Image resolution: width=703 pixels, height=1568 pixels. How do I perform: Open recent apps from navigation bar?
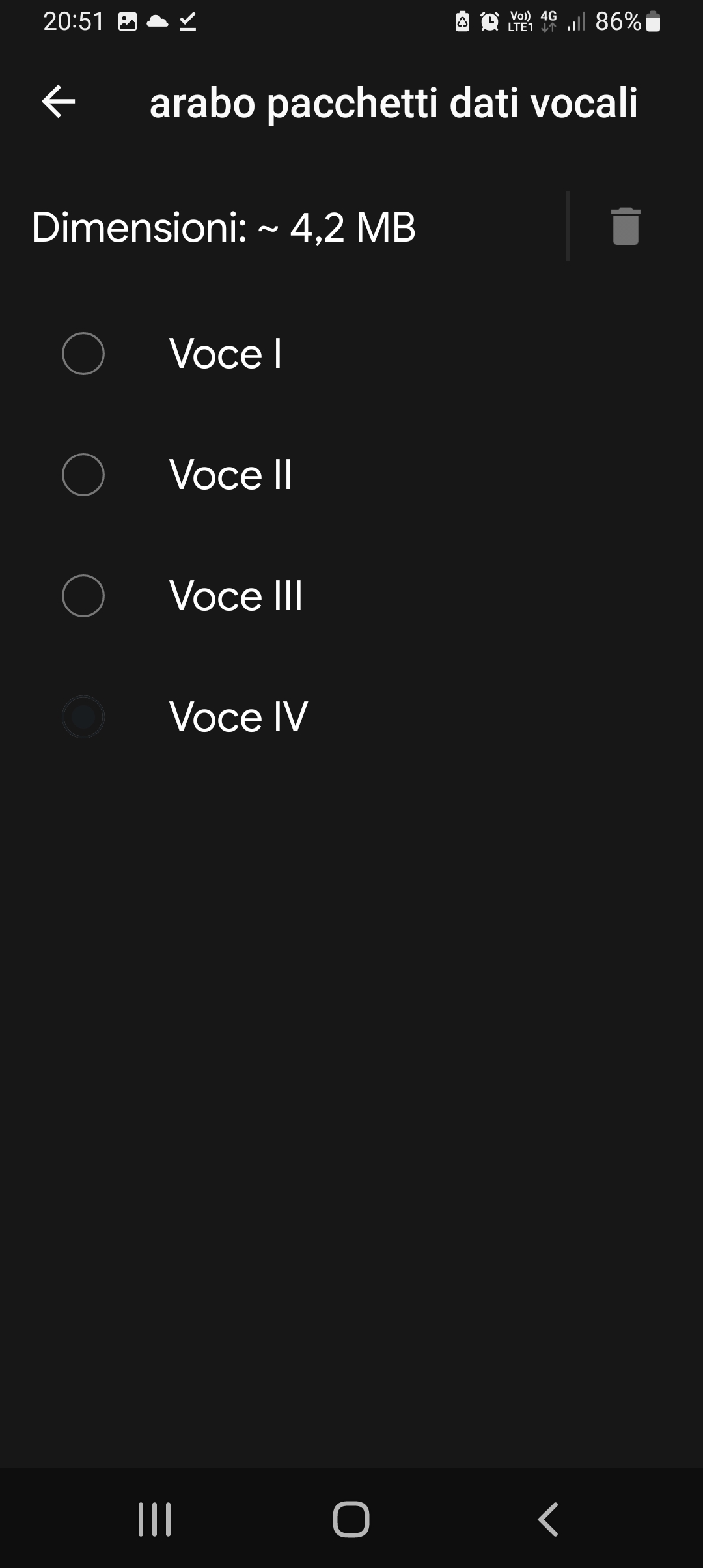(x=155, y=1519)
